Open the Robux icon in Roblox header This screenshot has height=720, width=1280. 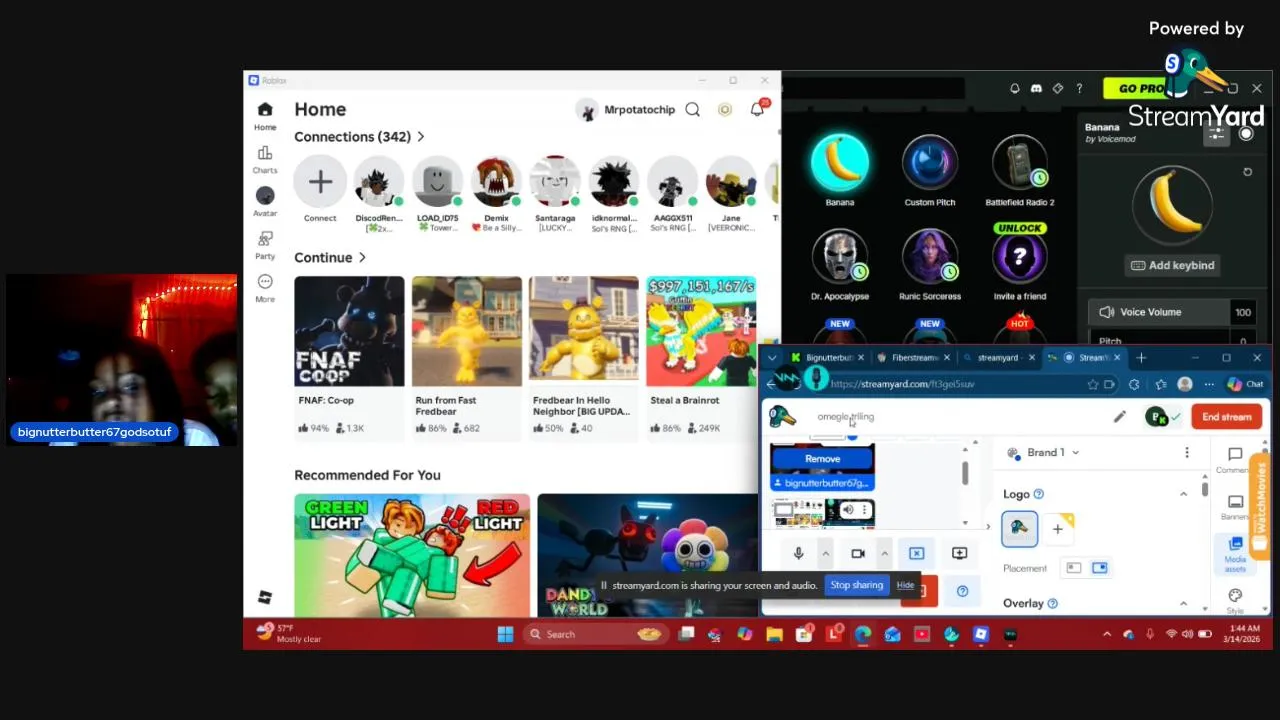[725, 110]
